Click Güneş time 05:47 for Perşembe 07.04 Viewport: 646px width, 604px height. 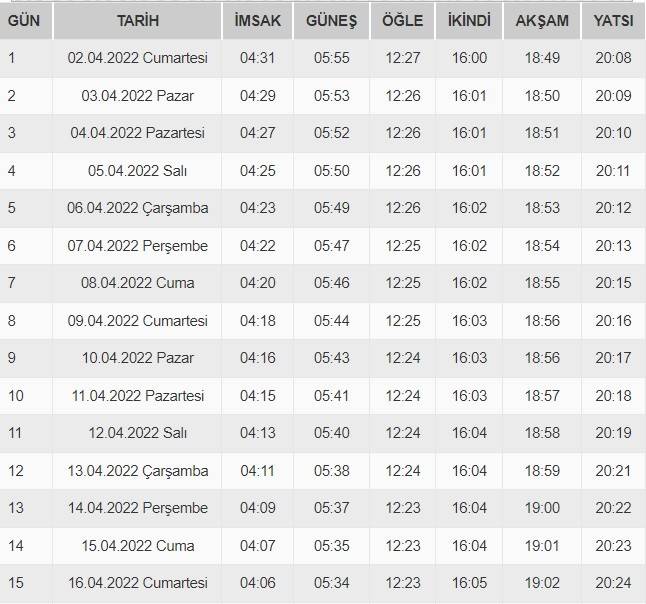pyautogui.click(x=332, y=246)
